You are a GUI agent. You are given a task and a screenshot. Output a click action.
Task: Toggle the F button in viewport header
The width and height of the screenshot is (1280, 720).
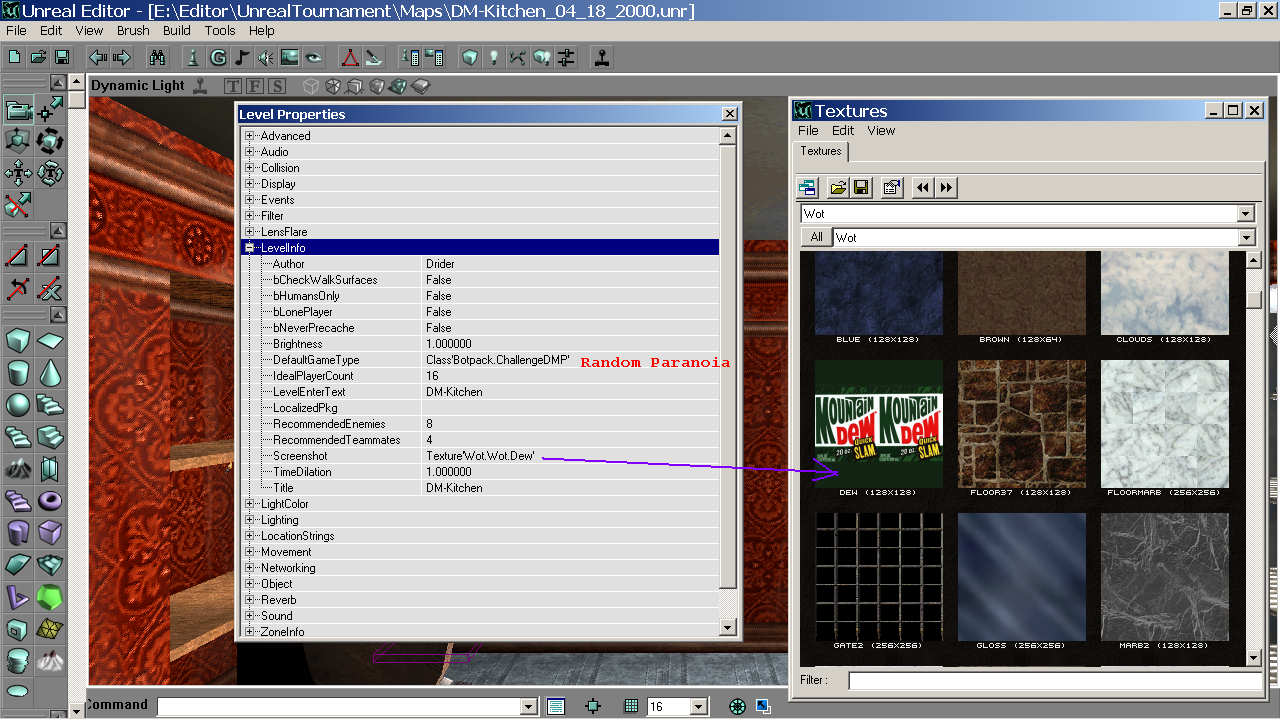255,87
